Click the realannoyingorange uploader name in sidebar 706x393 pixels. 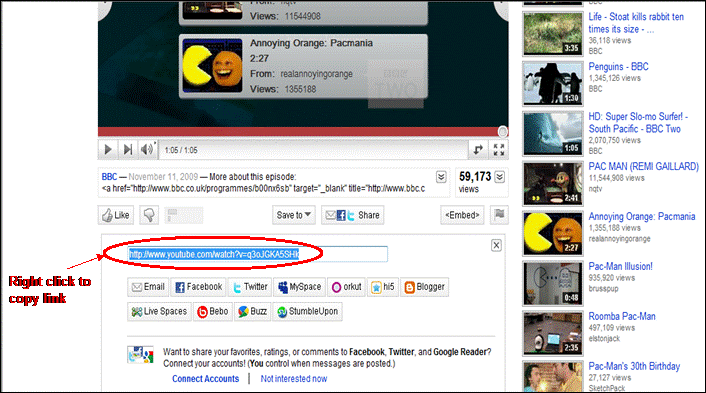tap(620, 239)
